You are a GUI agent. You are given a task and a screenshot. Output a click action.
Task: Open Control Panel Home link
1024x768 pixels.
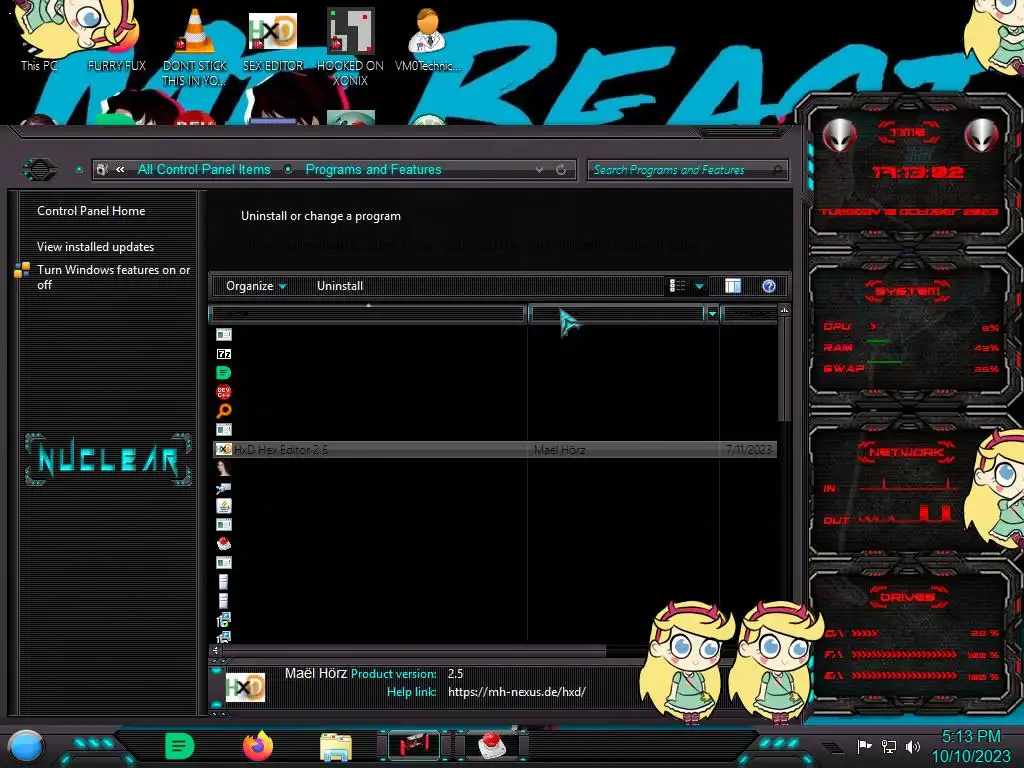coord(91,211)
